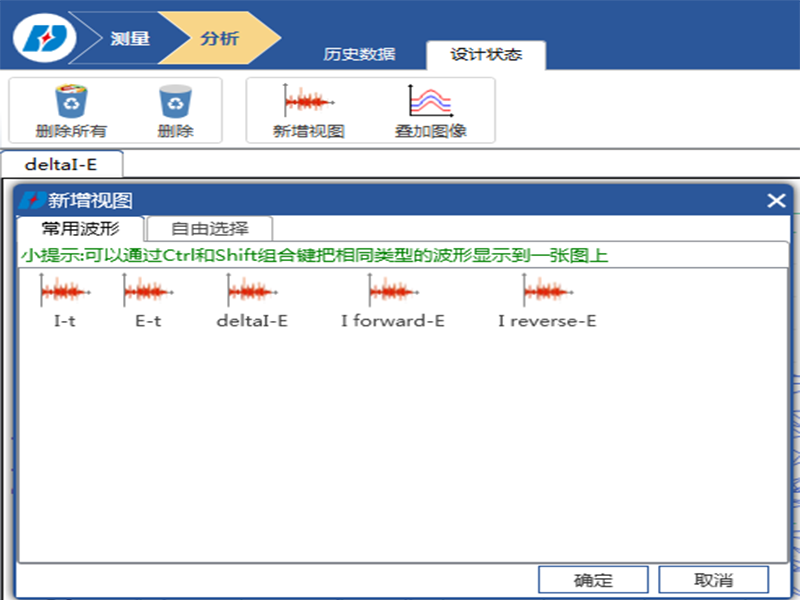Click the application logo icon
800x600 pixels.
(45, 38)
